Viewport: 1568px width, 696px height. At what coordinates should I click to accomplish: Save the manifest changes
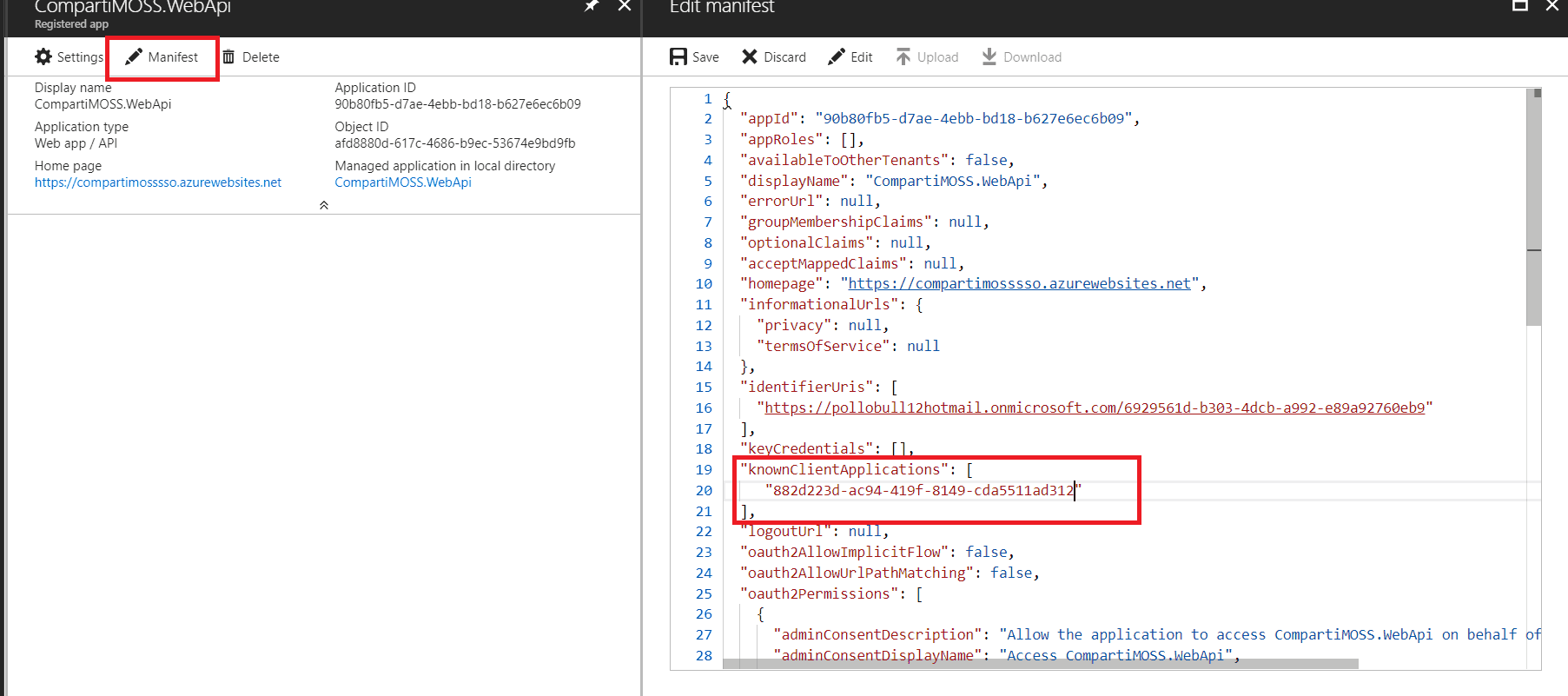click(694, 57)
